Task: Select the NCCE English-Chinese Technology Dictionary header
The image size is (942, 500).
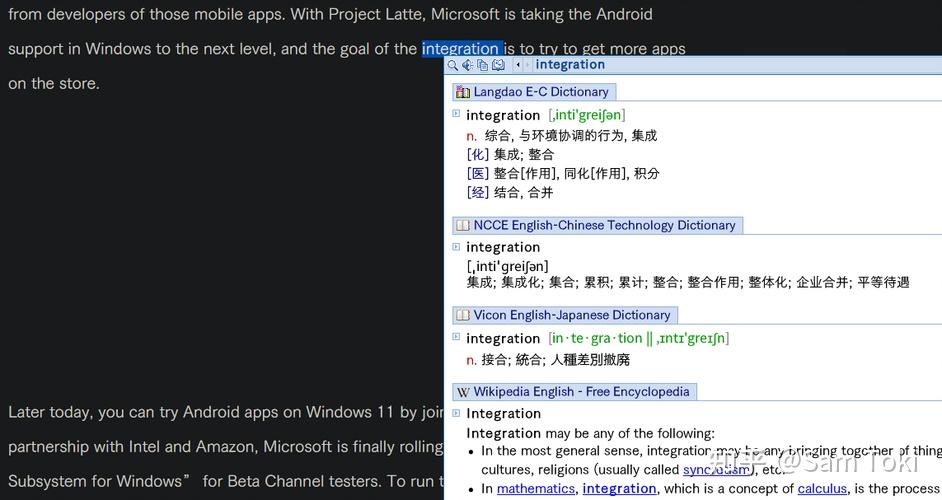Action: click(598, 225)
